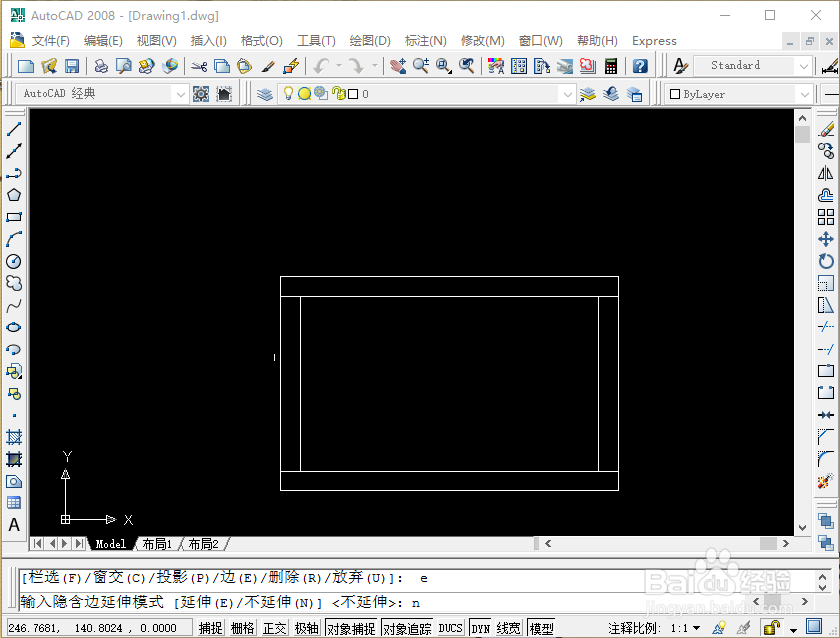This screenshot has height=638, width=840.
Task: Select the Array modify tool
Action: tap(826, 217)
